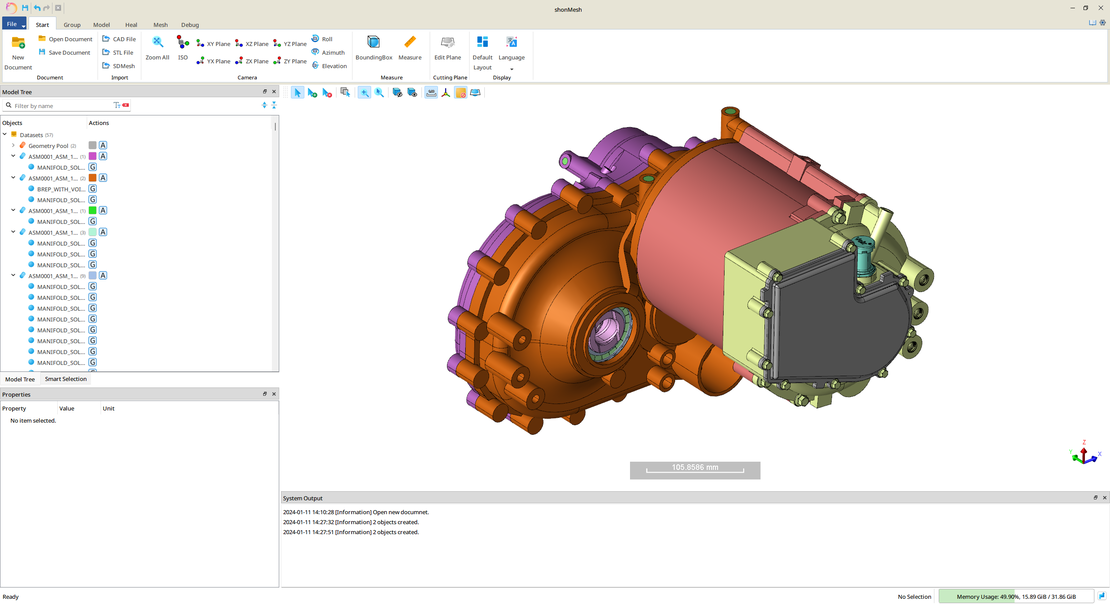
Task: Import an STL File
Action: click(x=118, y=52)
